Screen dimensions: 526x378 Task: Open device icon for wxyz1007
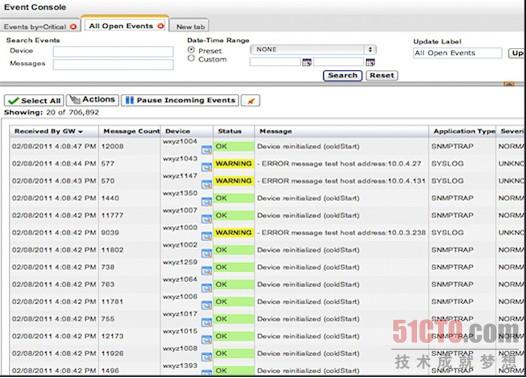[x=206, y=219]
